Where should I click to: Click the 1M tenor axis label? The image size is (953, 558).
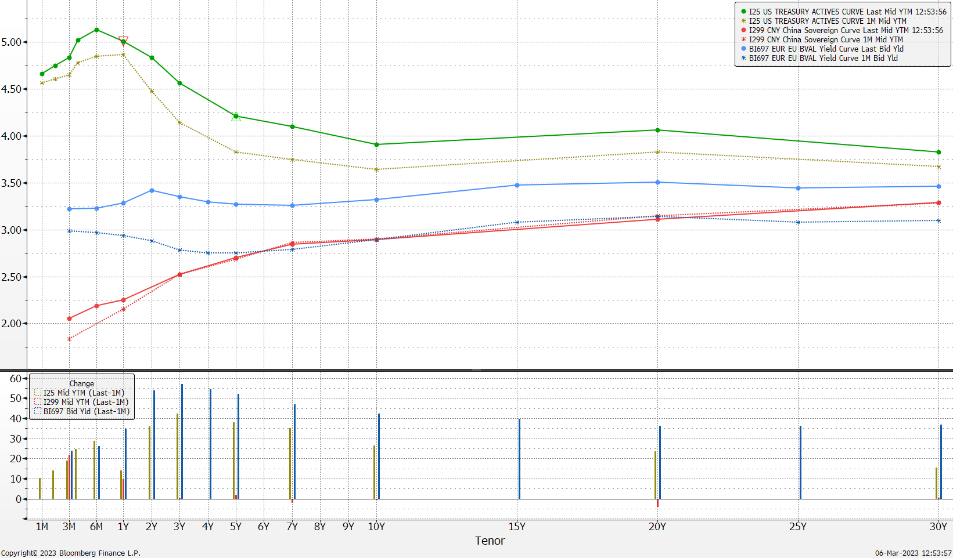tap(42, 526)
